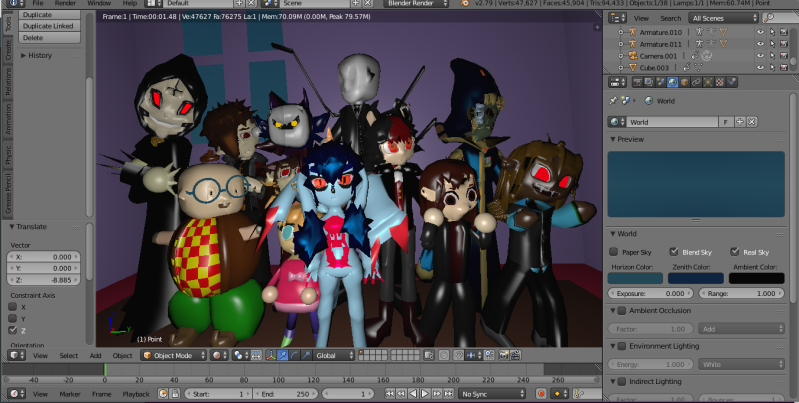Check the Y constraint axis box
This screenshot has width=799, height=403.
(x=13, y=318)
